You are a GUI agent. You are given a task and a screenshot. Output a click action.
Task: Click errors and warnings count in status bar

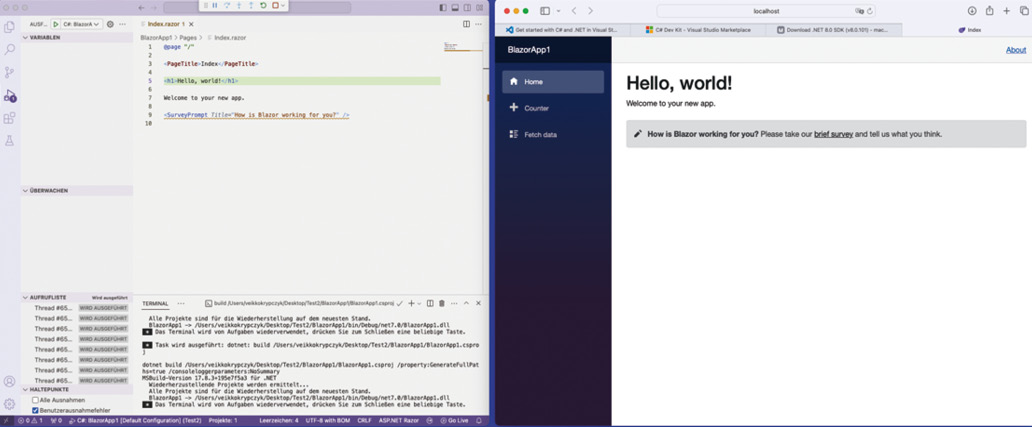pos(30,420)
